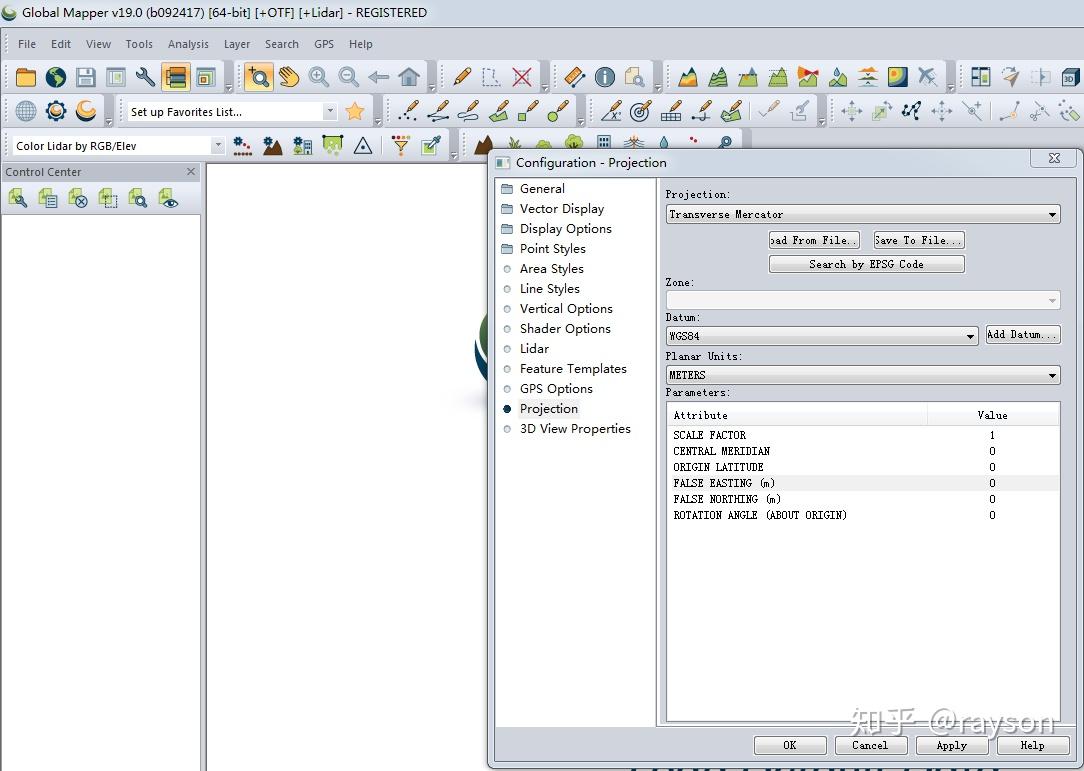
Task: Click the Zoom In magnifier icon
Action: click(319, 77)
